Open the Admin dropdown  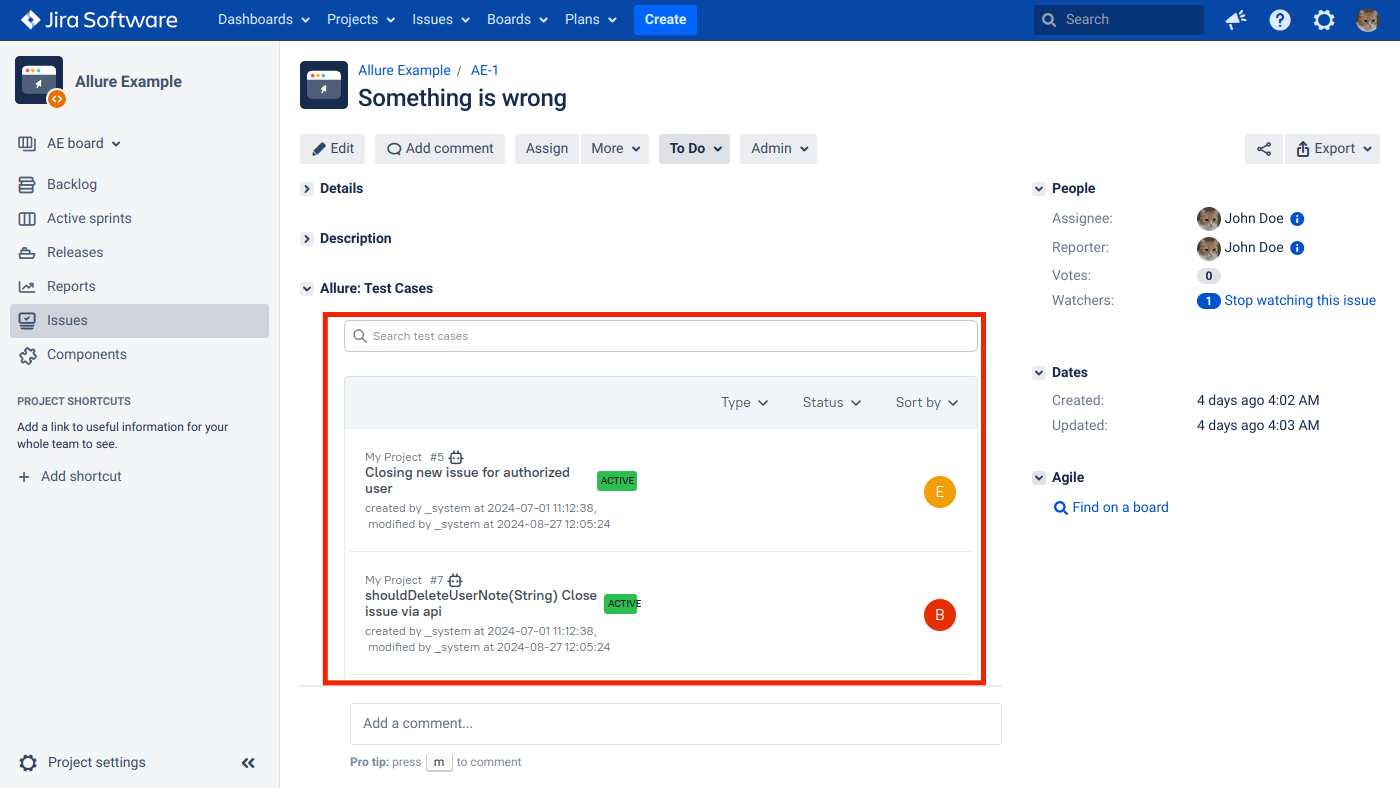[x=778, y=149]
